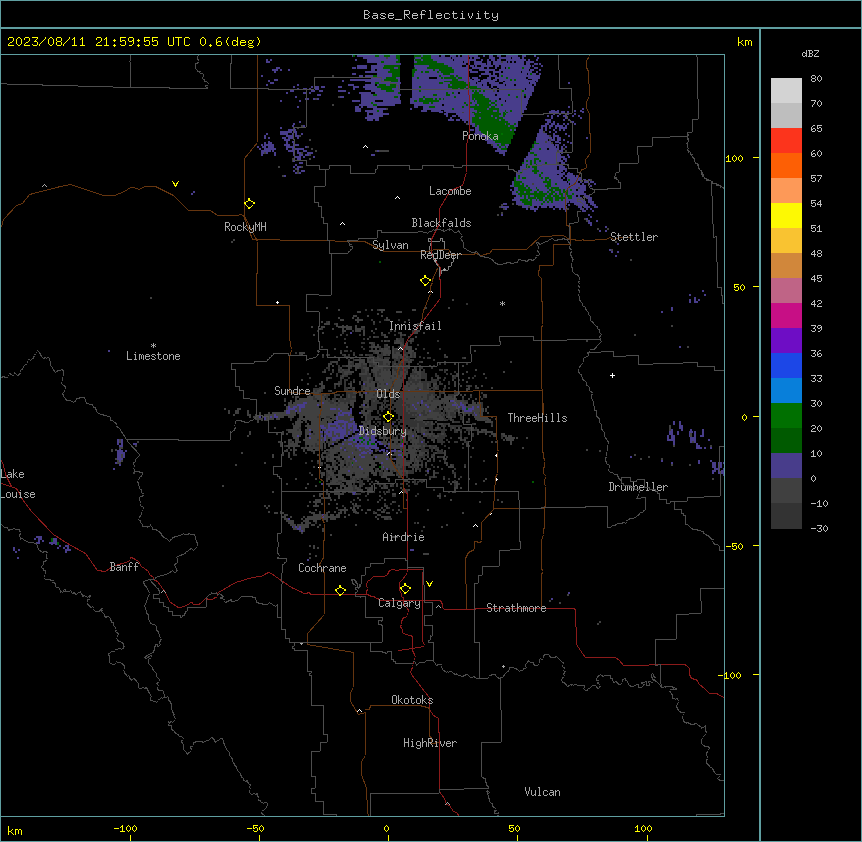Image resolution: width=862 pixels, height=842 pixels.
Task: Click the asterisk marker above Limestone label
Action: pos(153,346)
